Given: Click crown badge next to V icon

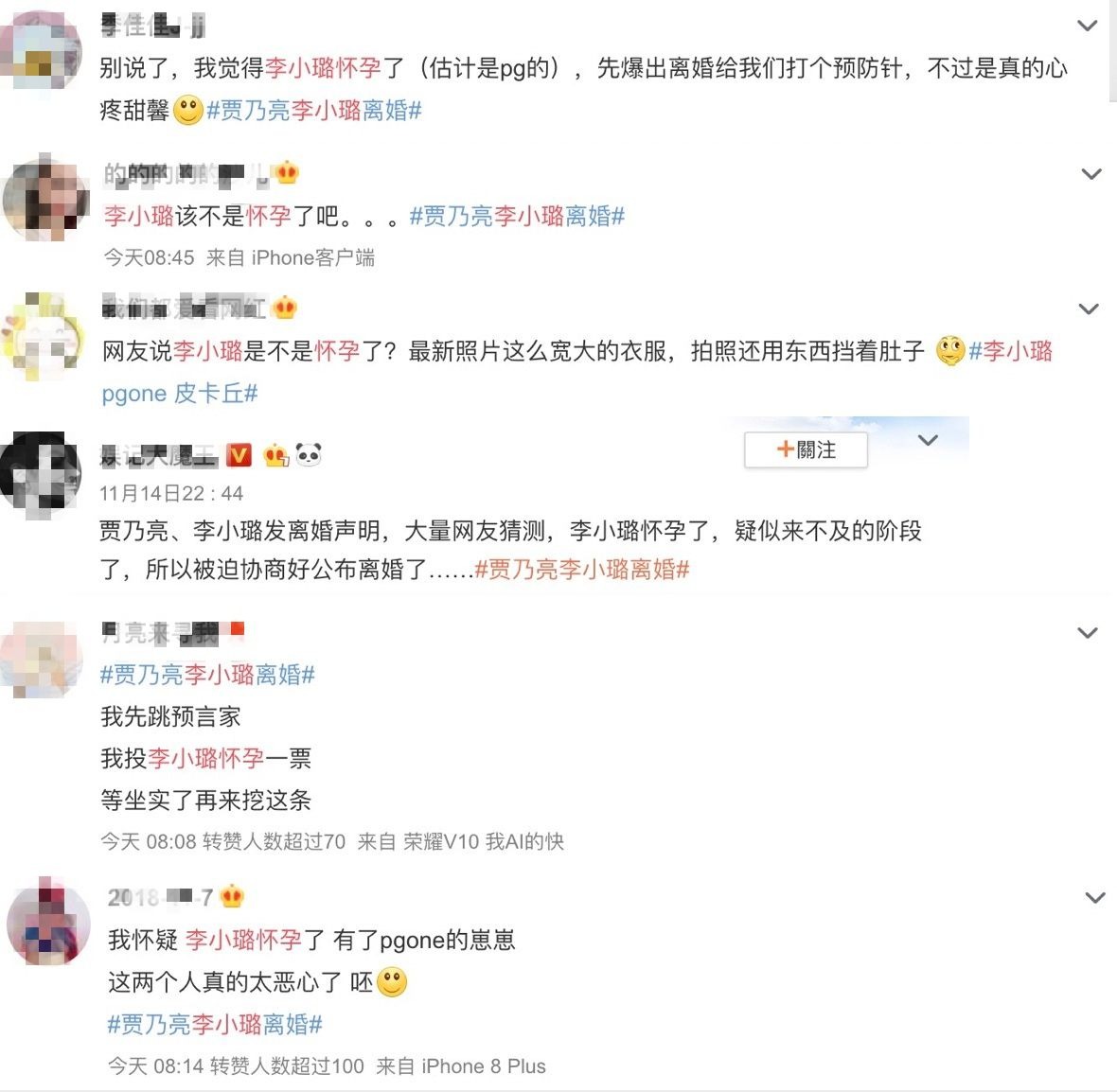Looking at the screenshot, I should (275, 454).
